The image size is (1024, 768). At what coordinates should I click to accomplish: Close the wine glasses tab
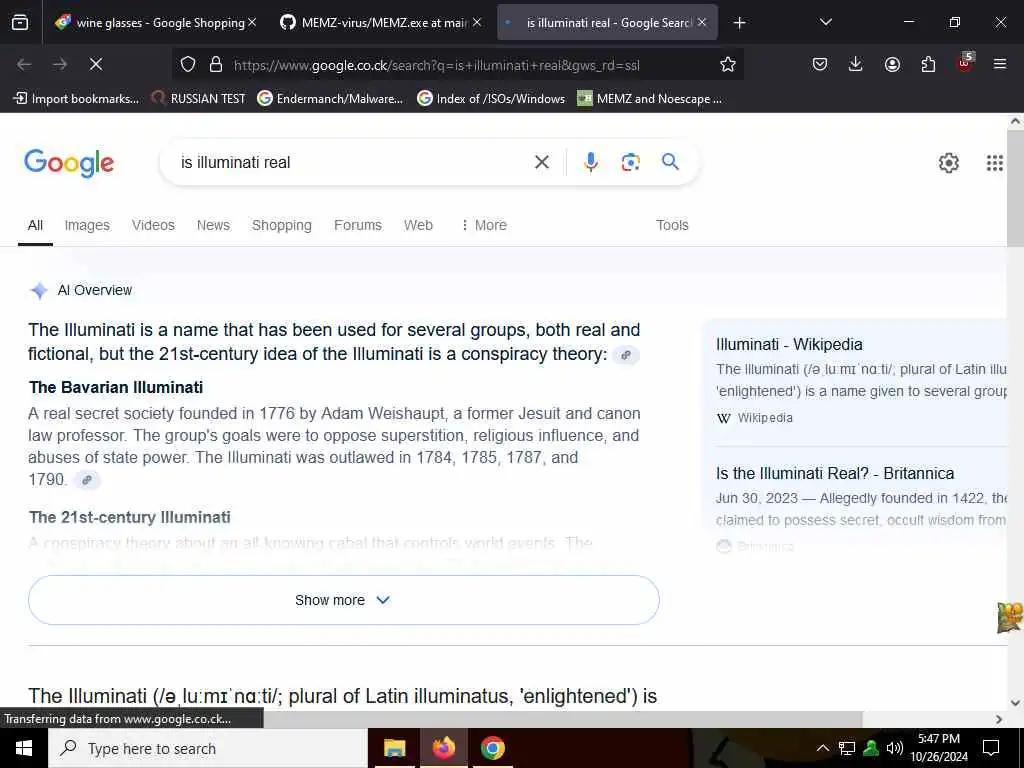click(252, 22)
